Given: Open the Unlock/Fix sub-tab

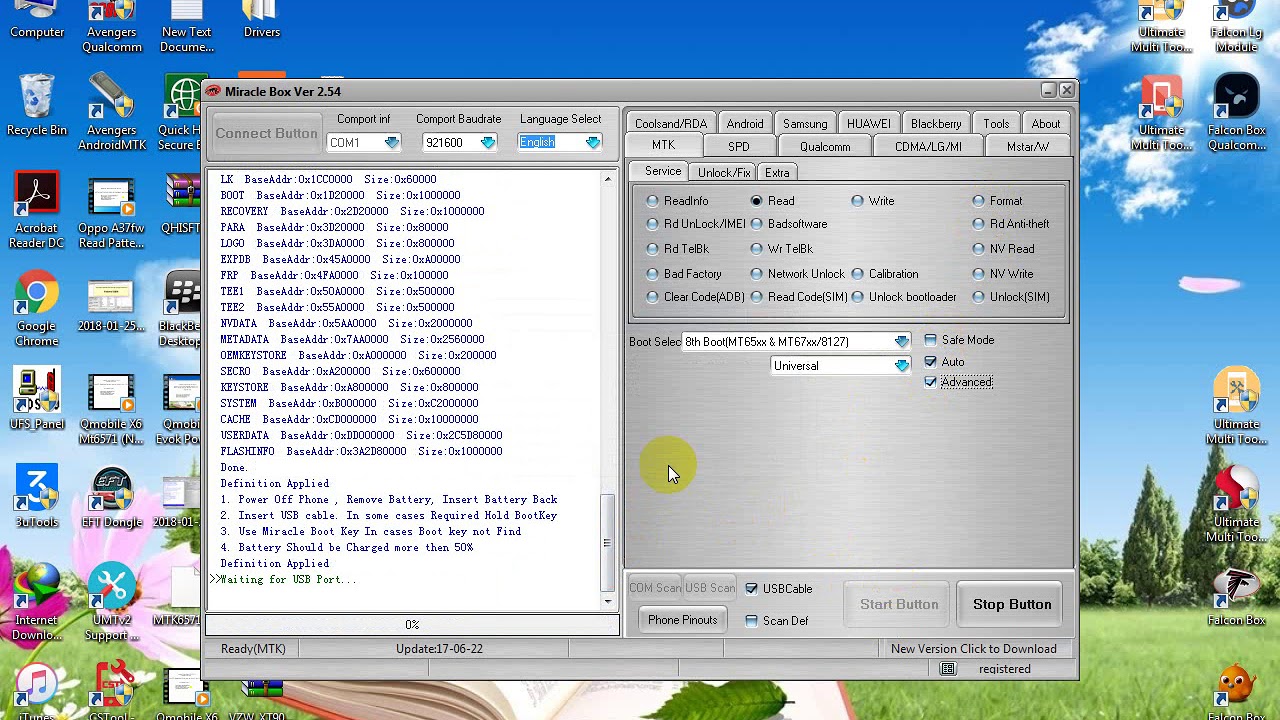Looking at the screenshot, I should pyautogui.click(x=724, y=173).
